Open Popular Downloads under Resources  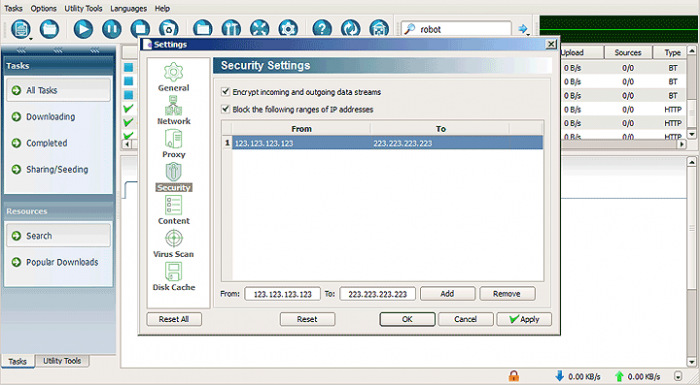tap(58, 262)
